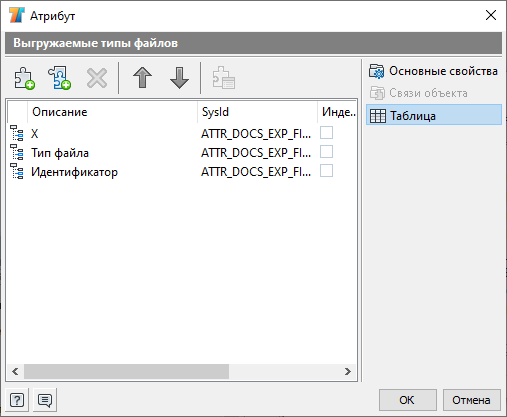Click the move up arrow icon
Image resolution: width=507 pixels, height=417 pixels.
pyautogui.click(x=142, y=78)
